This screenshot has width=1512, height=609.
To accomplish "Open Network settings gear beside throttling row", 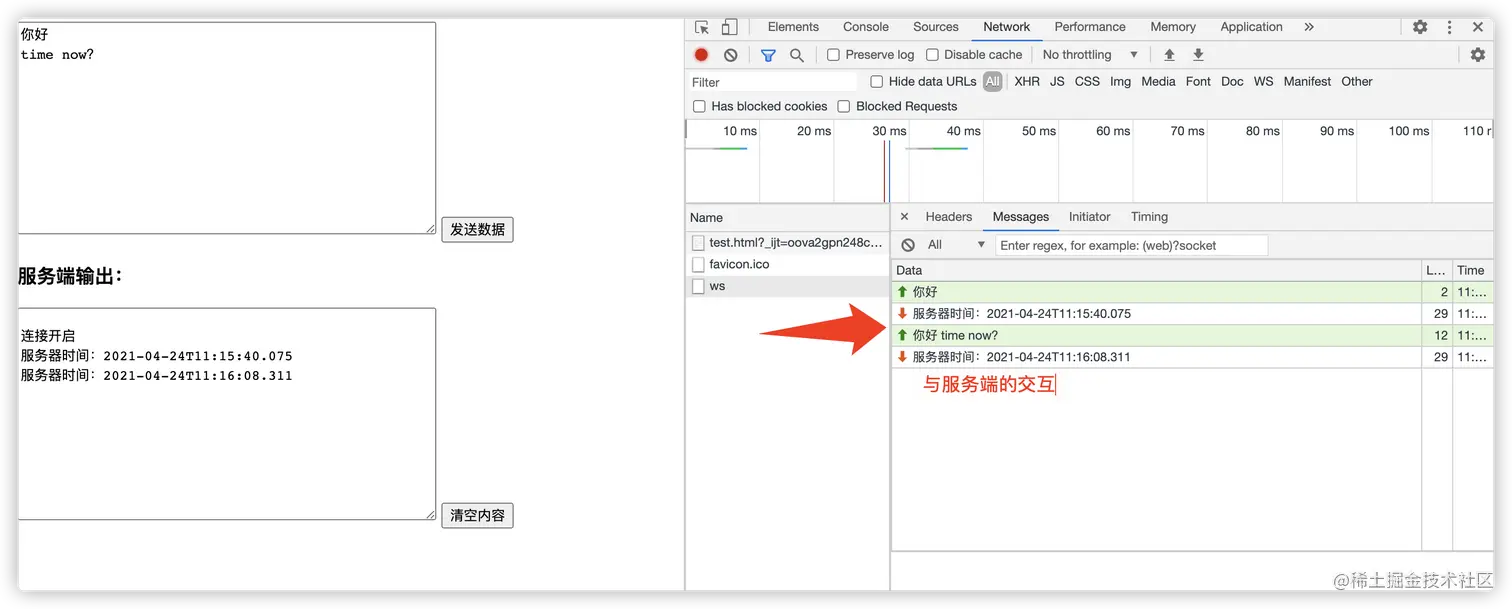I will (1478, 55).
